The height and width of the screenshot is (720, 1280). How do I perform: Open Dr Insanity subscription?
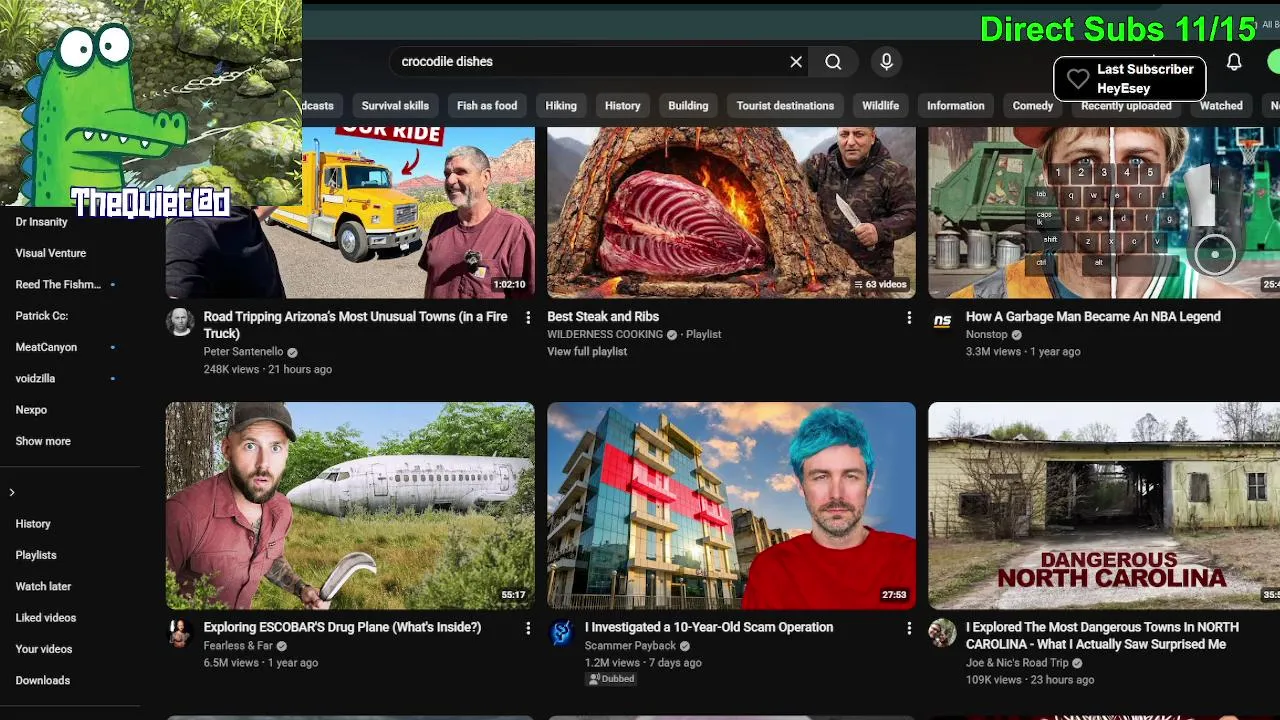[x=42, y=222]
